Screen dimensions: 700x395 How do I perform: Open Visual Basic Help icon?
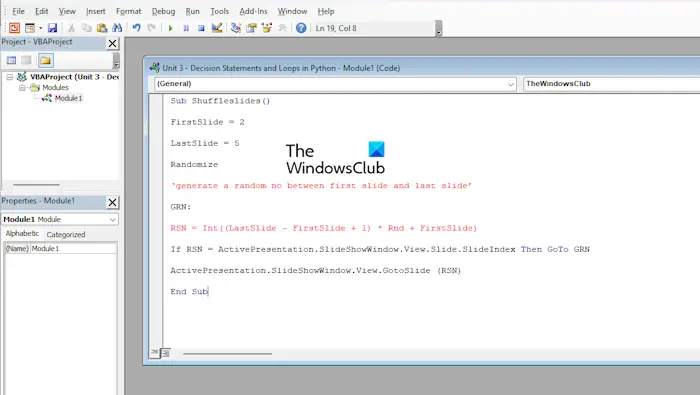click(x=301, y=28)
